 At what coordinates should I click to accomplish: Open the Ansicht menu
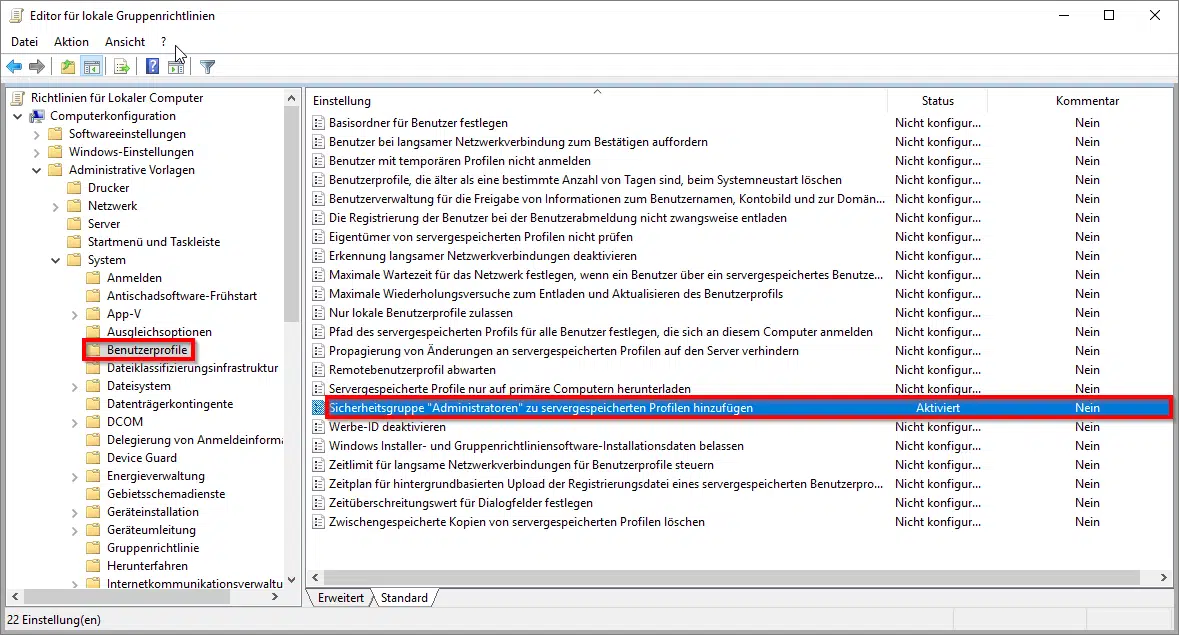[x=125, y=42]
